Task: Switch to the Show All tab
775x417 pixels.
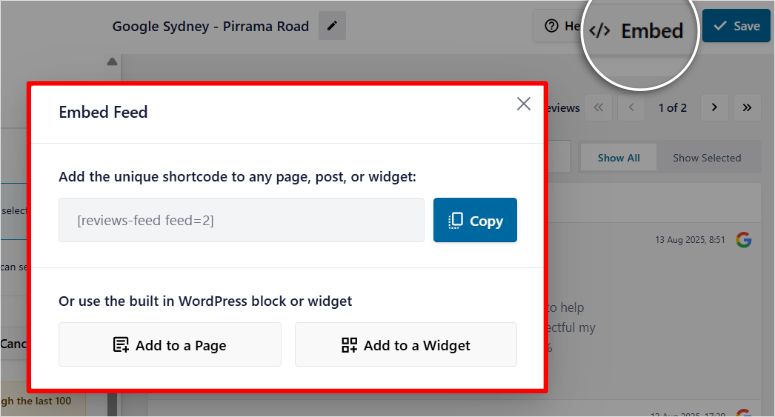Action: pyautogui.click(x=618, y=158)
